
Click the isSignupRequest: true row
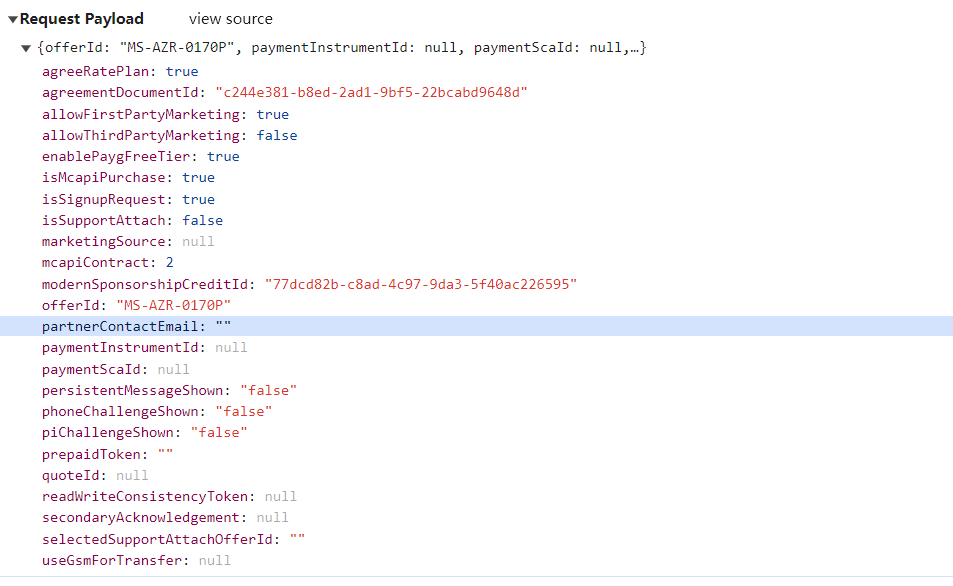[128, 199]
